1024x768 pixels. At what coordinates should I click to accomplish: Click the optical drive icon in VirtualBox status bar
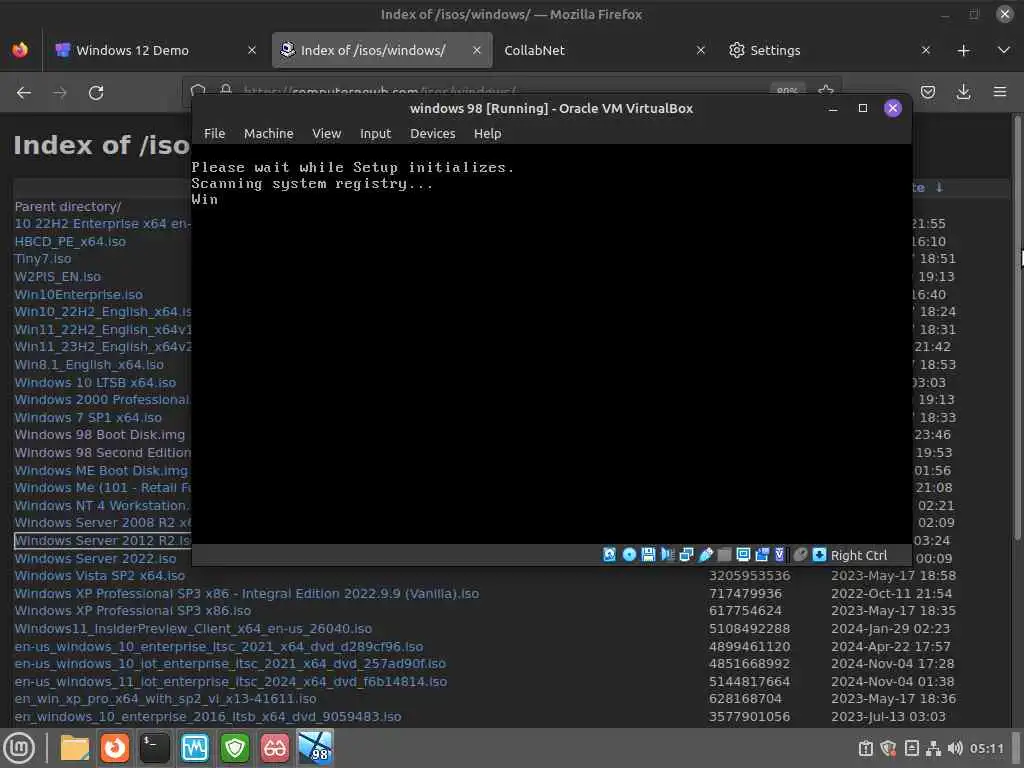629,554
